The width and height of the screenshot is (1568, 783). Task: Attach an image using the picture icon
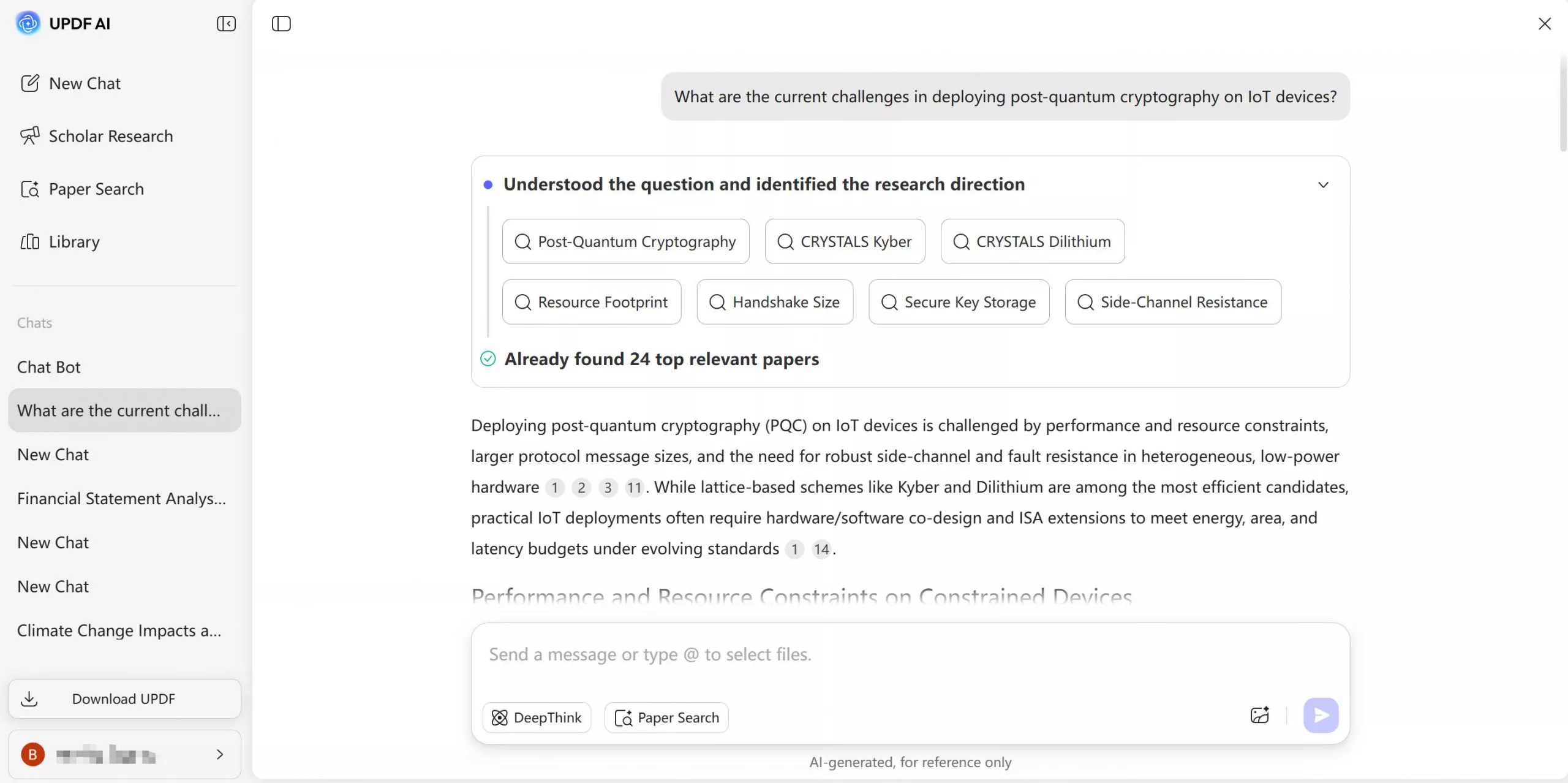coord(1259,714)
